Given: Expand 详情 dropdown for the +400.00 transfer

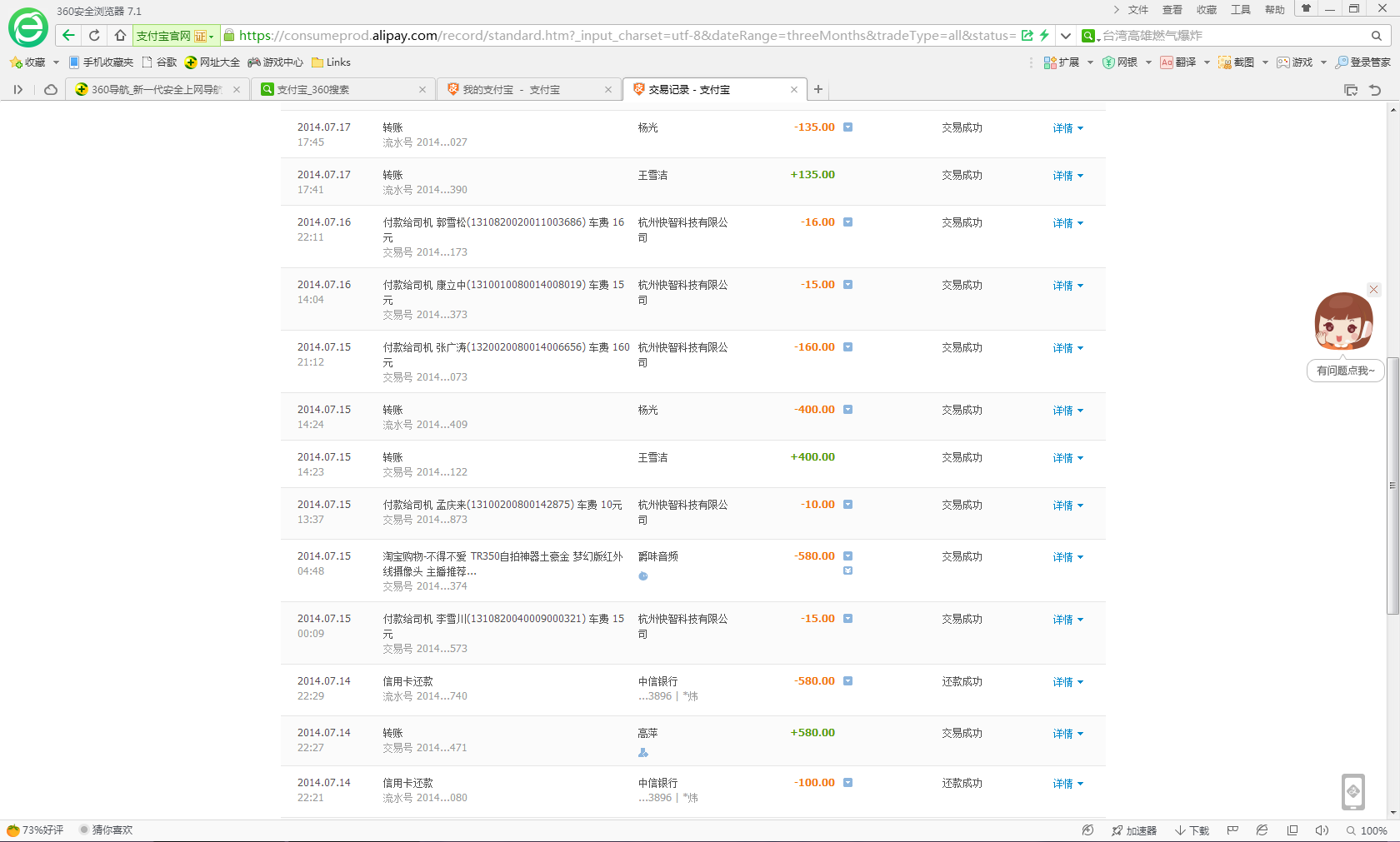Looking at the screenshot, I should coord(1067,458).
